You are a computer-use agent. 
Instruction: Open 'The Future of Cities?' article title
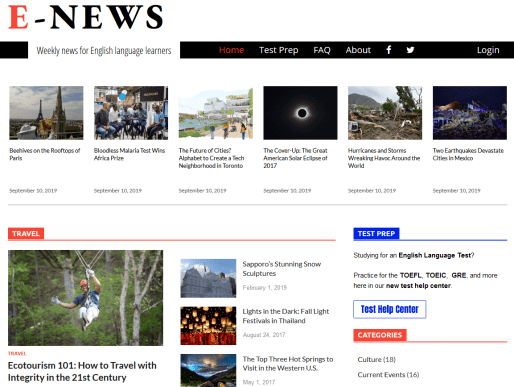pos(211,158)
